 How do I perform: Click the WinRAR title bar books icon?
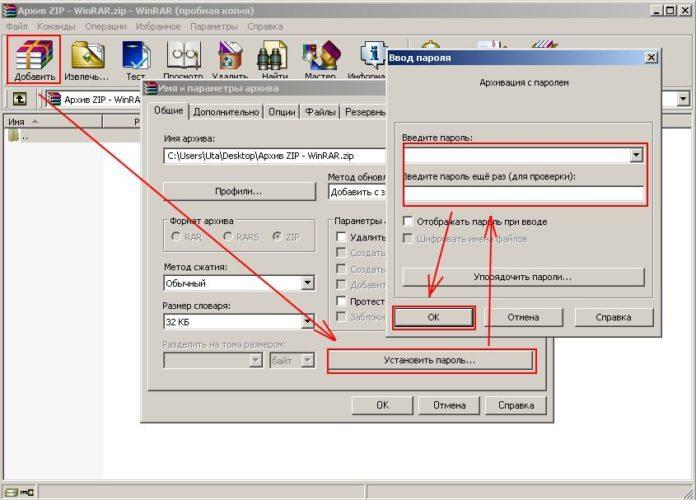click(9, 11)
